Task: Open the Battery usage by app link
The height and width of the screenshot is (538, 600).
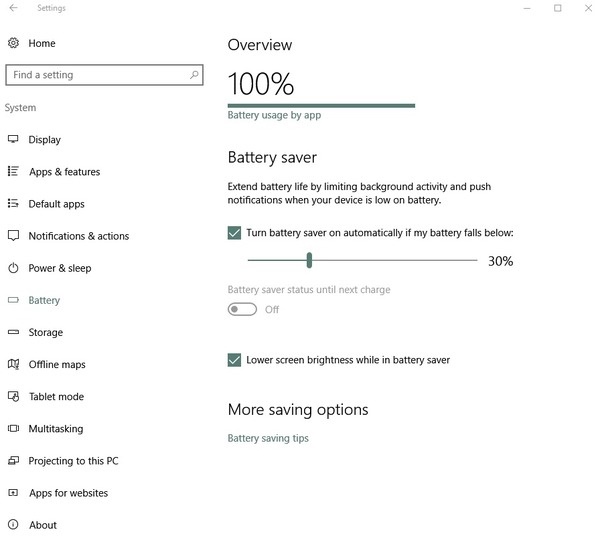Action: [274, 115]
